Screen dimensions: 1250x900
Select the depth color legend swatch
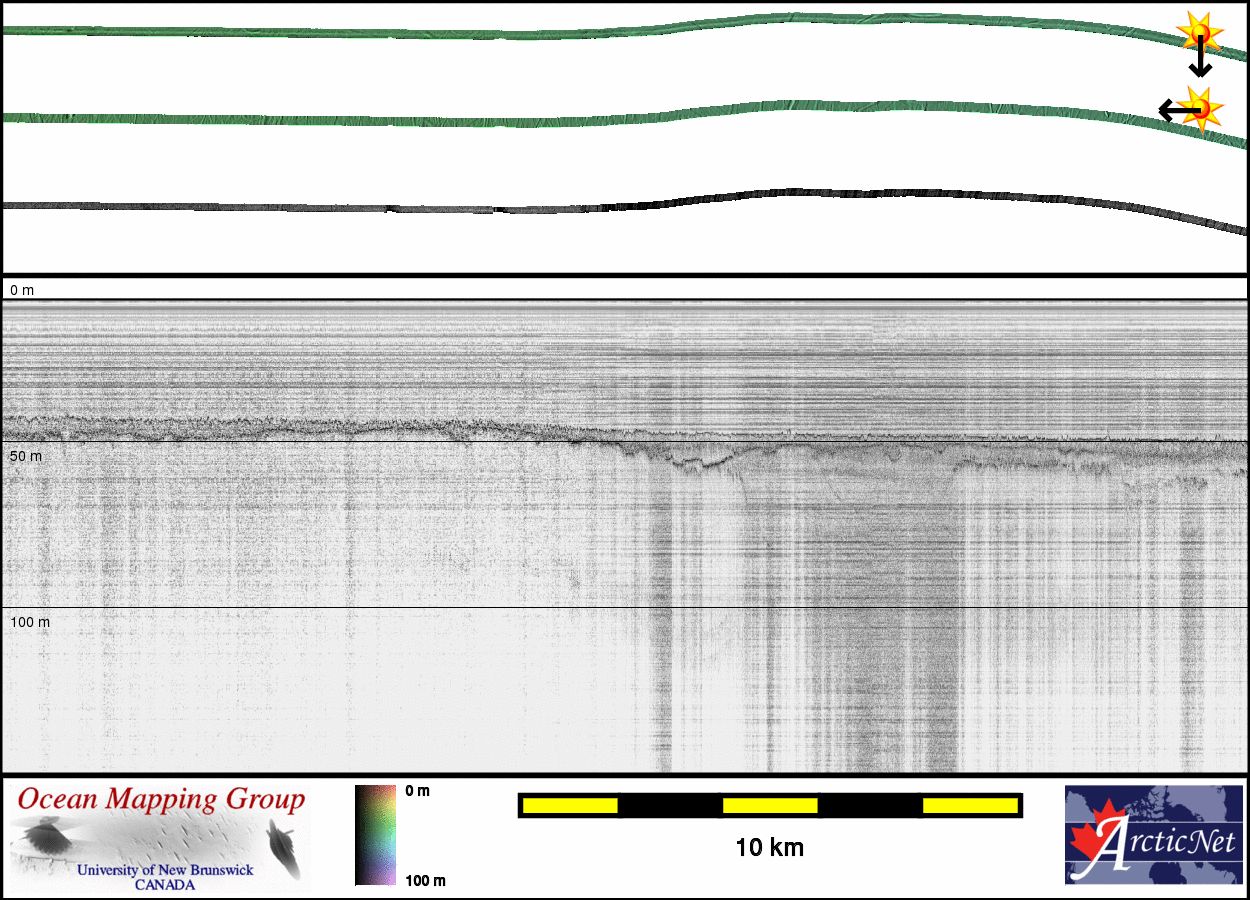(x=375, y=835)
